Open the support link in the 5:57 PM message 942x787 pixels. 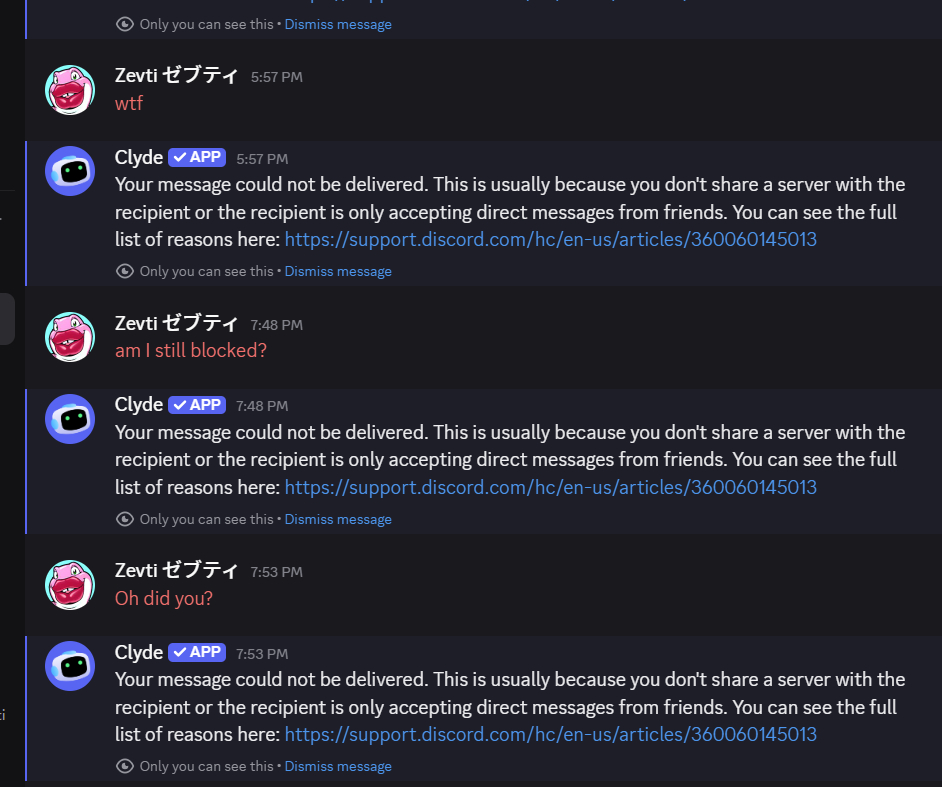550,240
